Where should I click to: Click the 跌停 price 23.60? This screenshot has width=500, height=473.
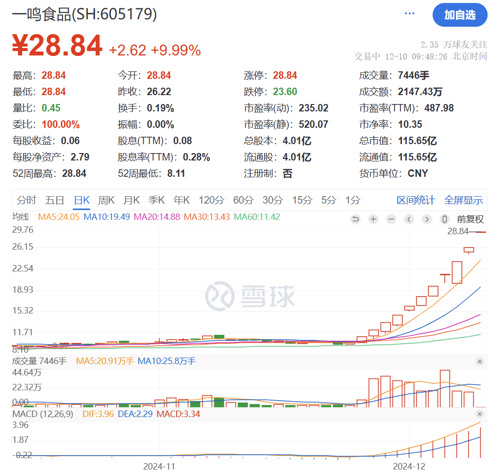[285, 92]
